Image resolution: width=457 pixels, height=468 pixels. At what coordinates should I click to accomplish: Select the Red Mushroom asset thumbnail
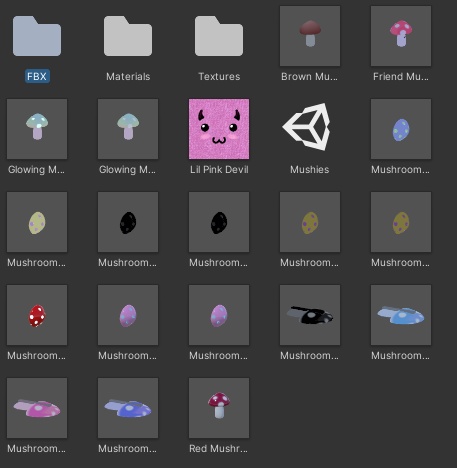click(219, 408)
